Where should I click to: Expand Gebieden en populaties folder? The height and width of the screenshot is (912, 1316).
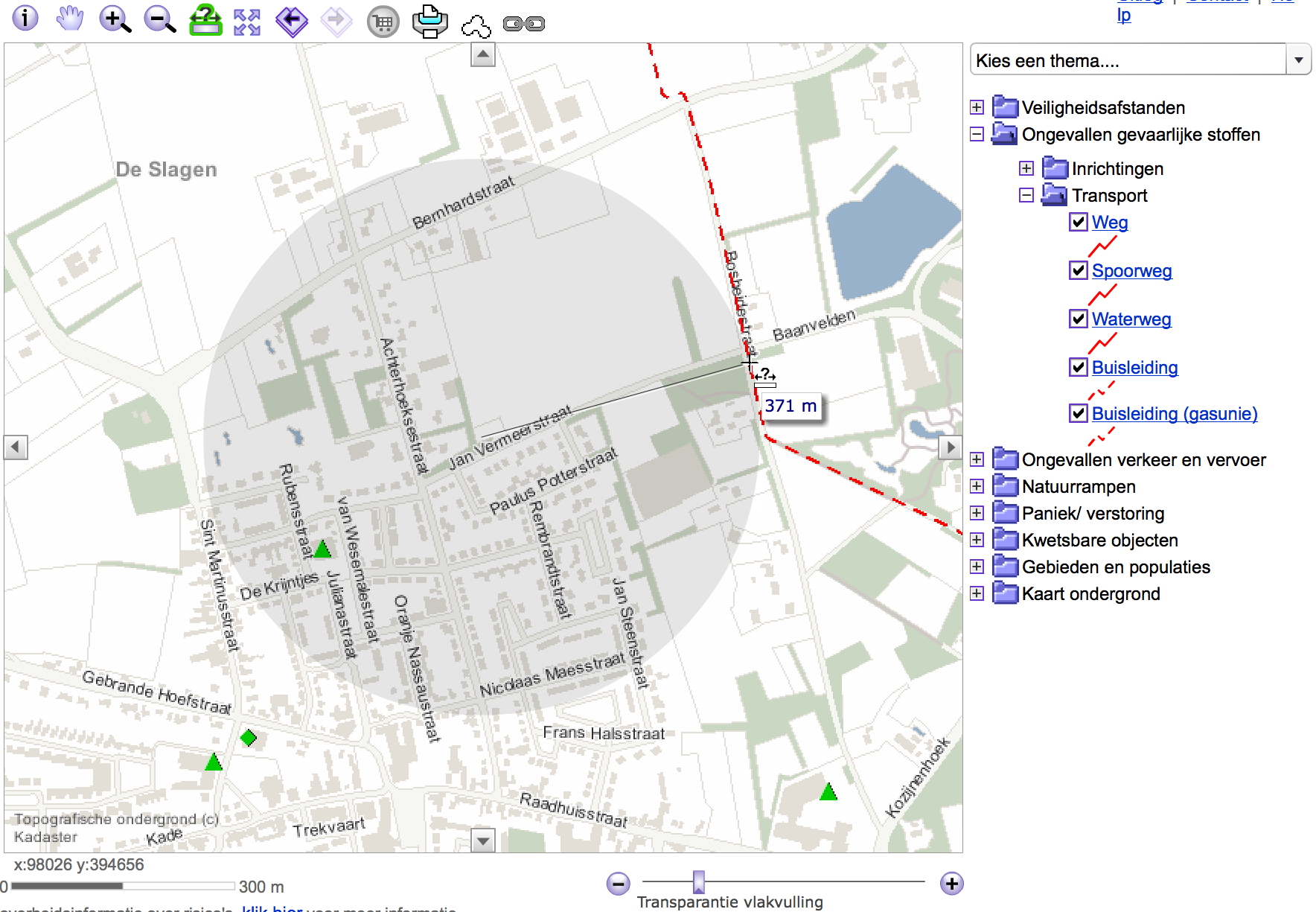coord(977,567)
